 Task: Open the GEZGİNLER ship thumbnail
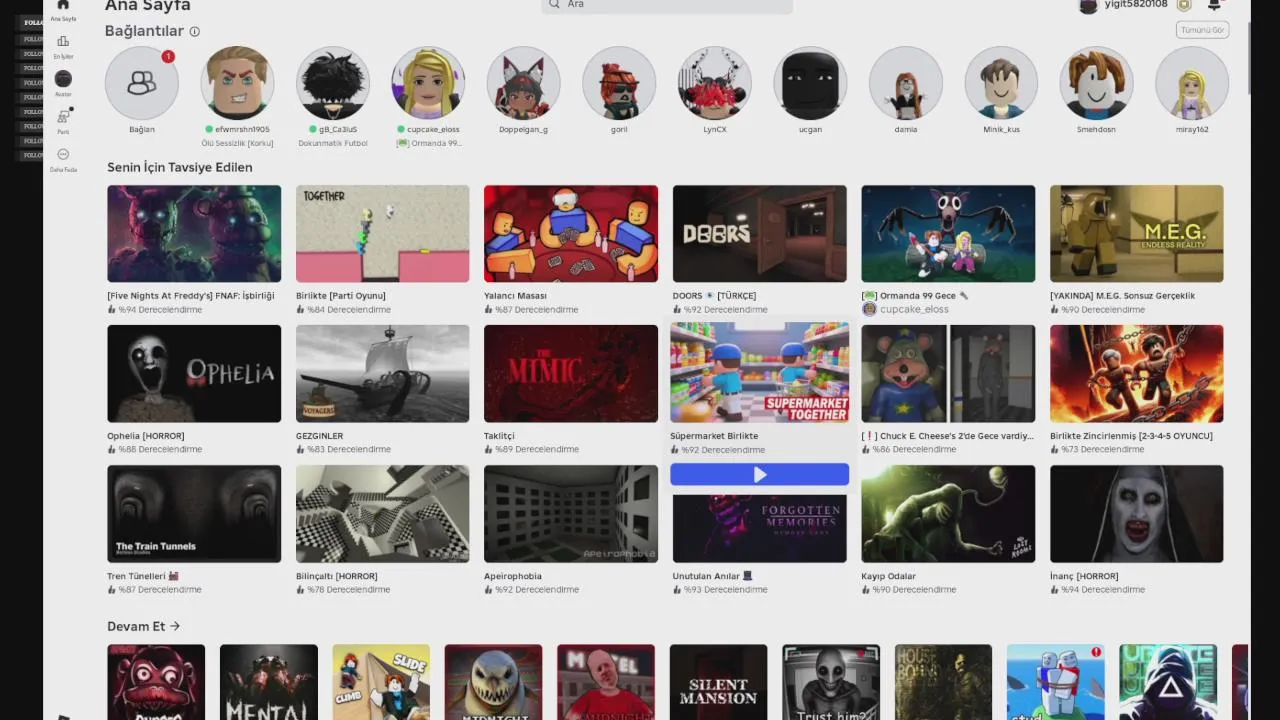[x=383, y=374]
